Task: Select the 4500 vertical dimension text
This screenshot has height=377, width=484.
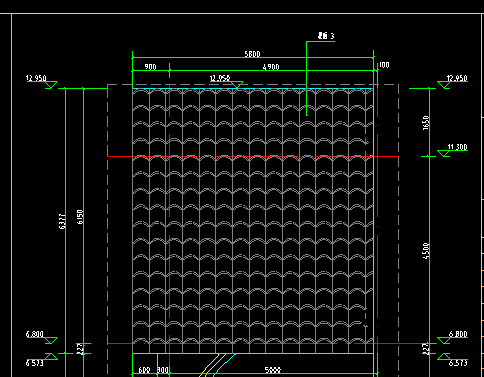Action: click(426, 250)
